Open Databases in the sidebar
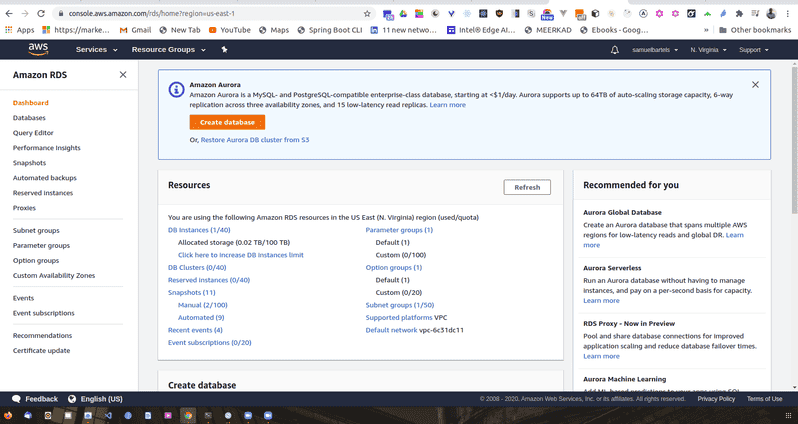Viewport: 798px width, 424px height. tap(29, 118)
